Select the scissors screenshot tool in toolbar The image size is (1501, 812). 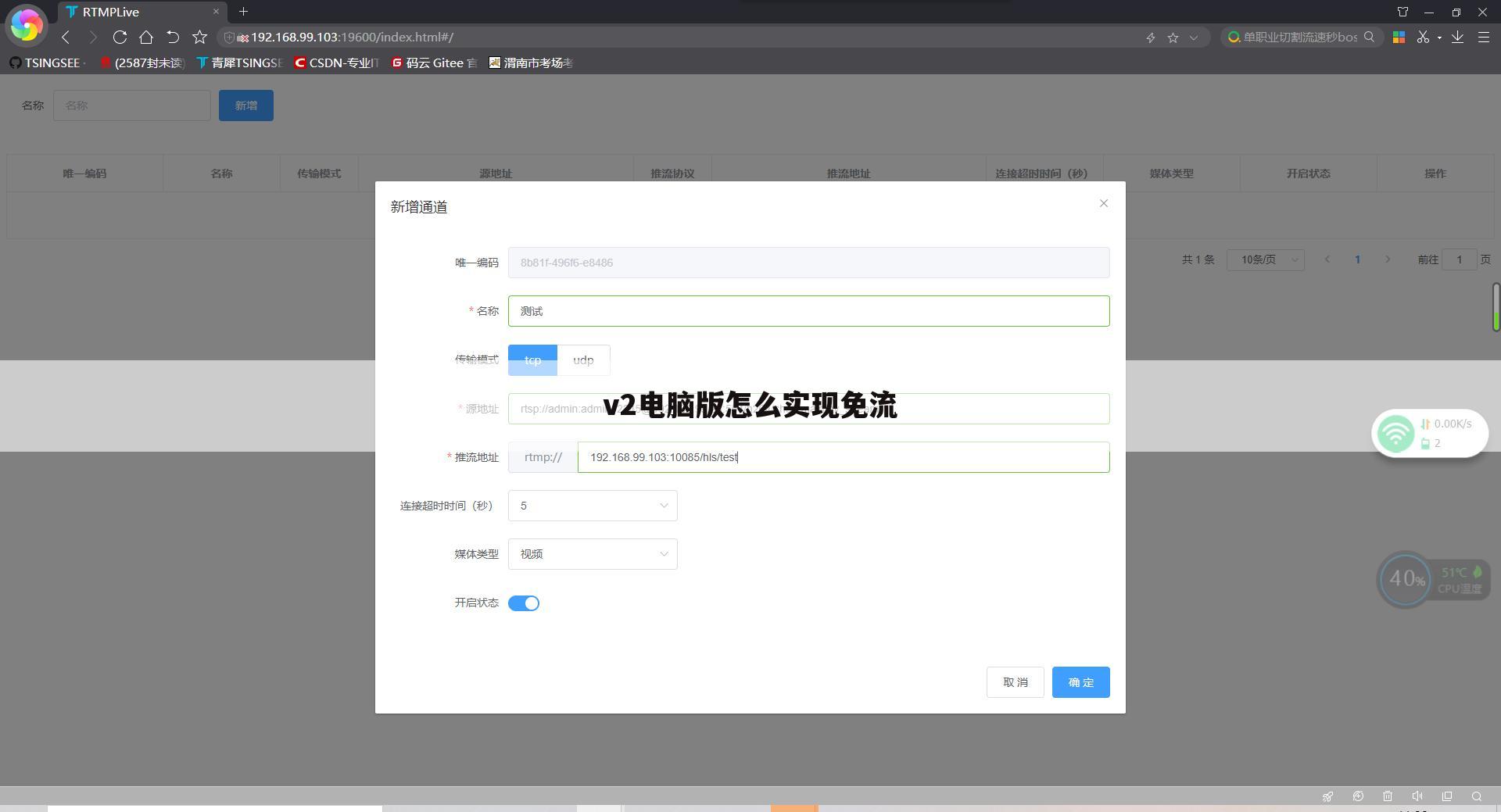coord(1424,37)
